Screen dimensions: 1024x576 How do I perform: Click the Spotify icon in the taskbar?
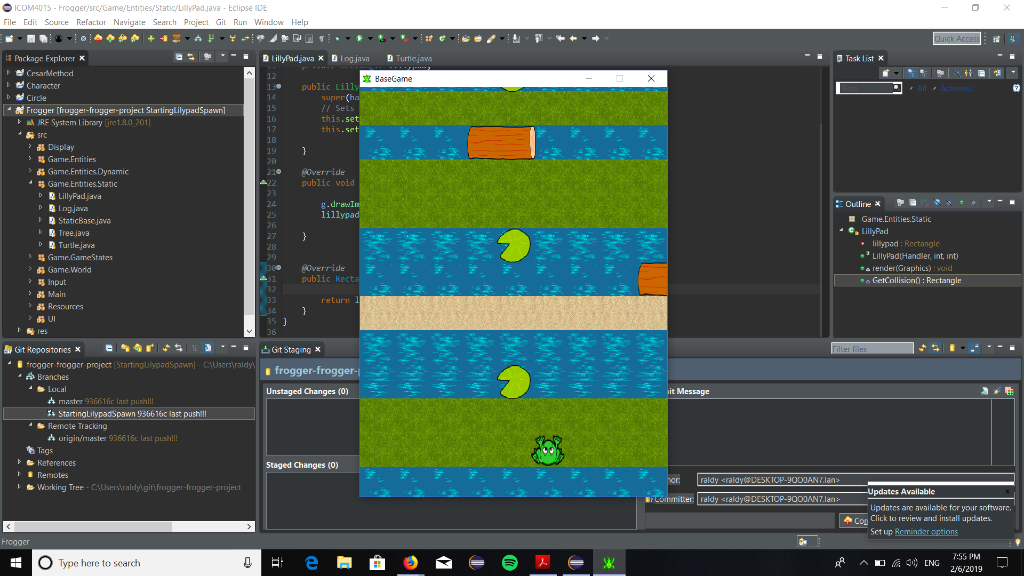pos(509,562)
